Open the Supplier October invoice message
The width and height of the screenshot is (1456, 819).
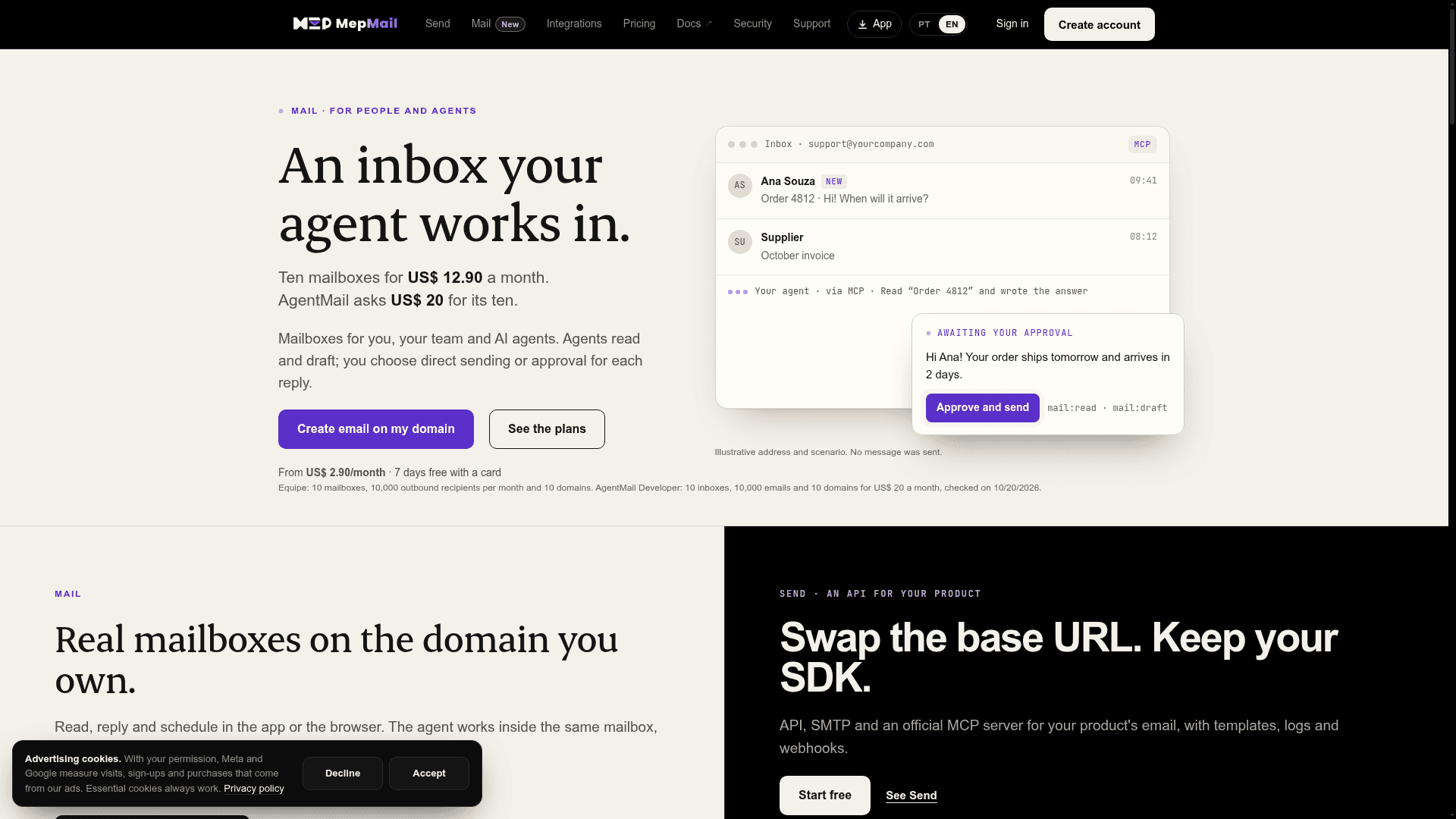pos(942,247)
